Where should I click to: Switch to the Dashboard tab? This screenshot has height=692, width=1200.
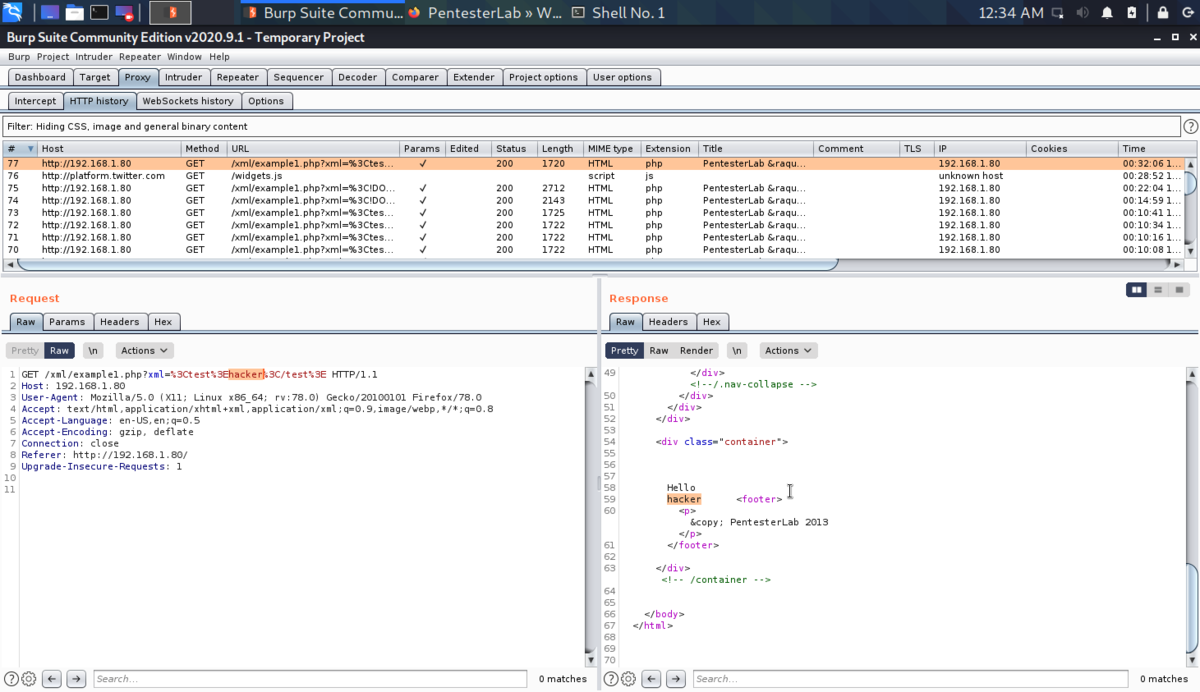(x=40, y=77)
